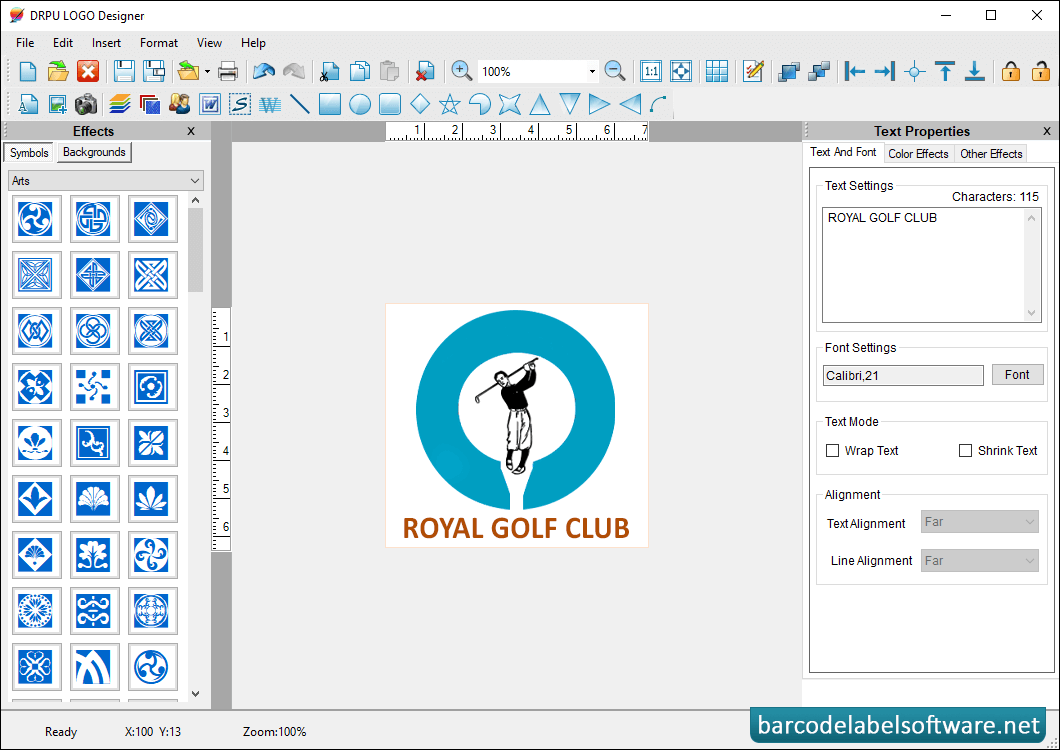Enable the Shrink Text checkbox

(x=965, y=450)
